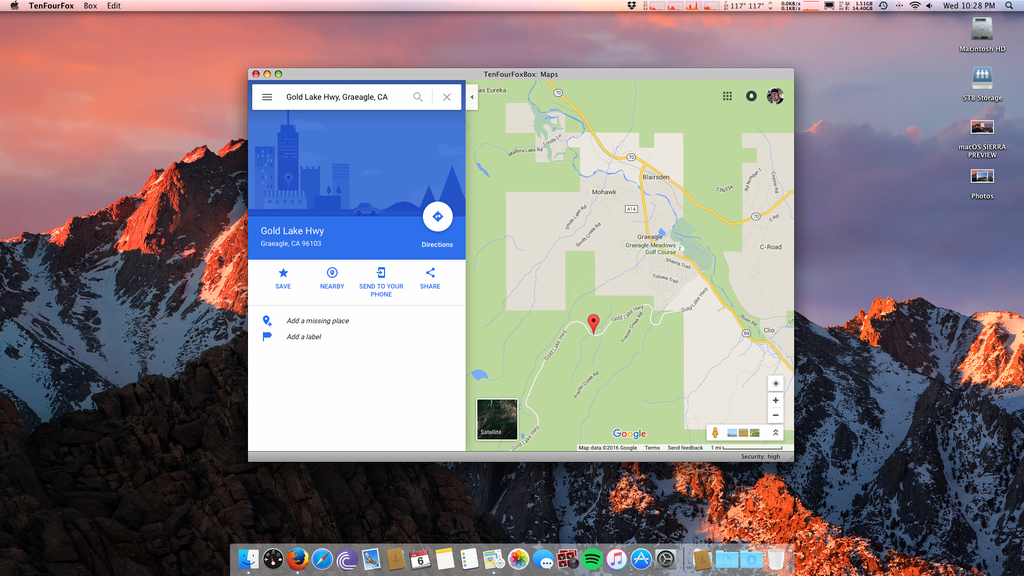This screenshot has width=1024, height=576.
Task: Click the Blairsden label on the map
Action: (656, 177)
